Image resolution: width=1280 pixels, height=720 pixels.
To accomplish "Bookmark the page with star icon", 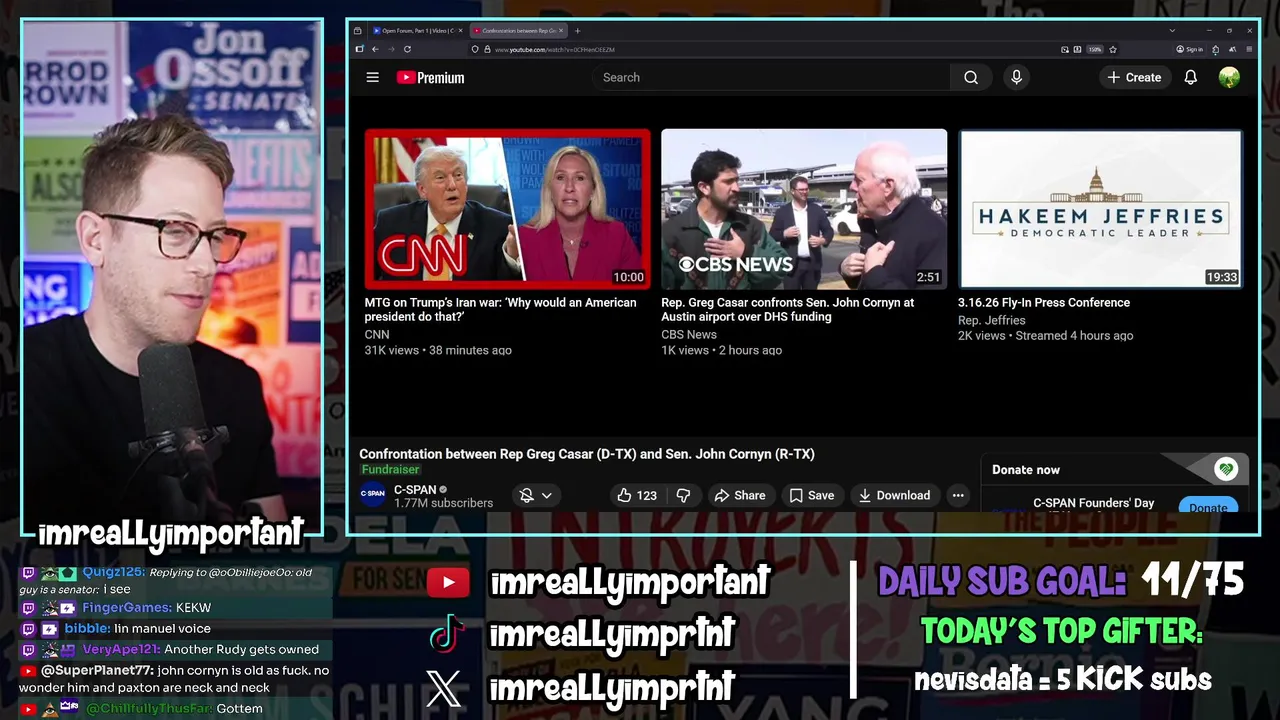I will click(x=1113, y=49).
